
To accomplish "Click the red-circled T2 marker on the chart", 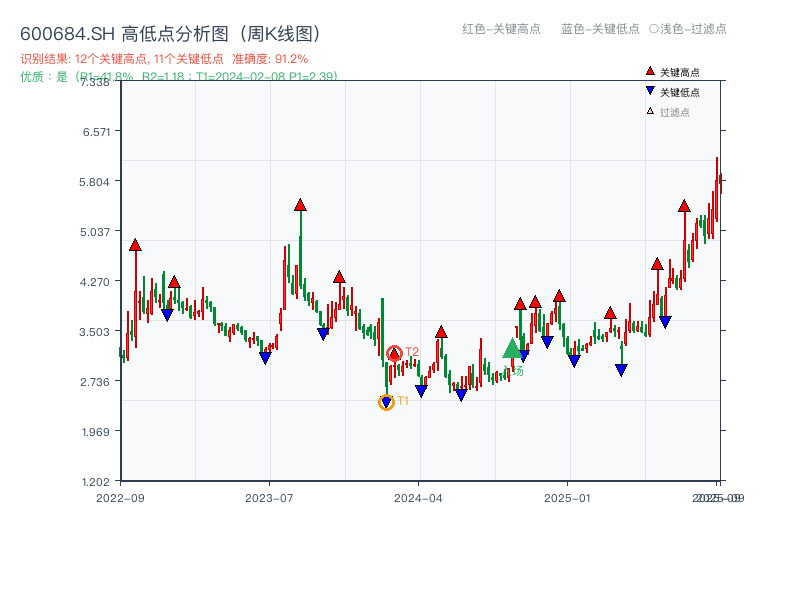I will coord(394,352).
